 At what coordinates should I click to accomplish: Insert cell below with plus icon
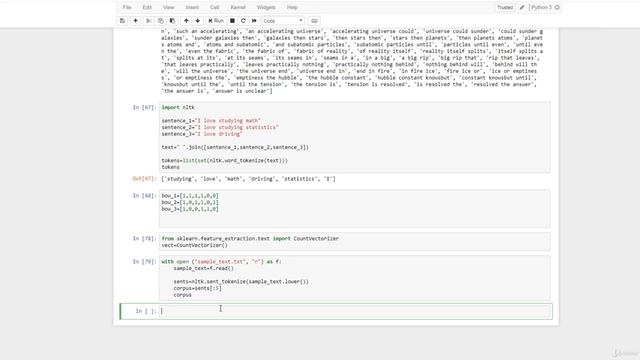pyautogui.click(x=136, y=21)
